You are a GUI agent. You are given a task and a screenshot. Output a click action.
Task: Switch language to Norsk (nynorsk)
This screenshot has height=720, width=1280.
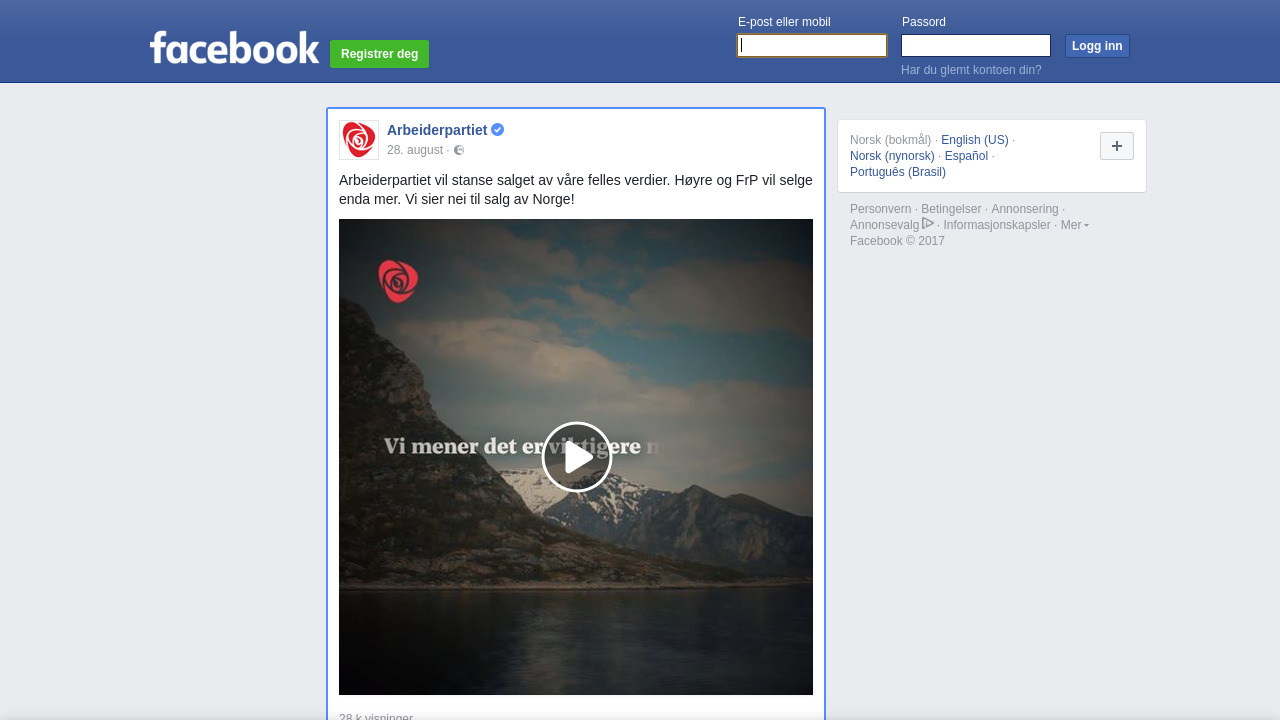[x=892, y=156]
